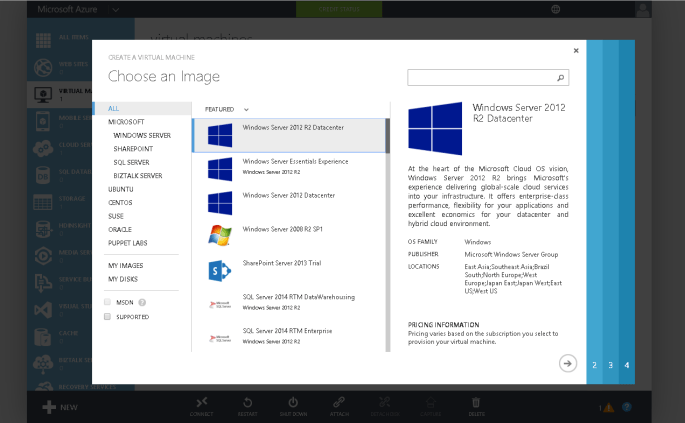Image resolution: width=685 pixels, height=423 pixels.
Task: Click the search magnifier icon
Action: pos(560,78)
